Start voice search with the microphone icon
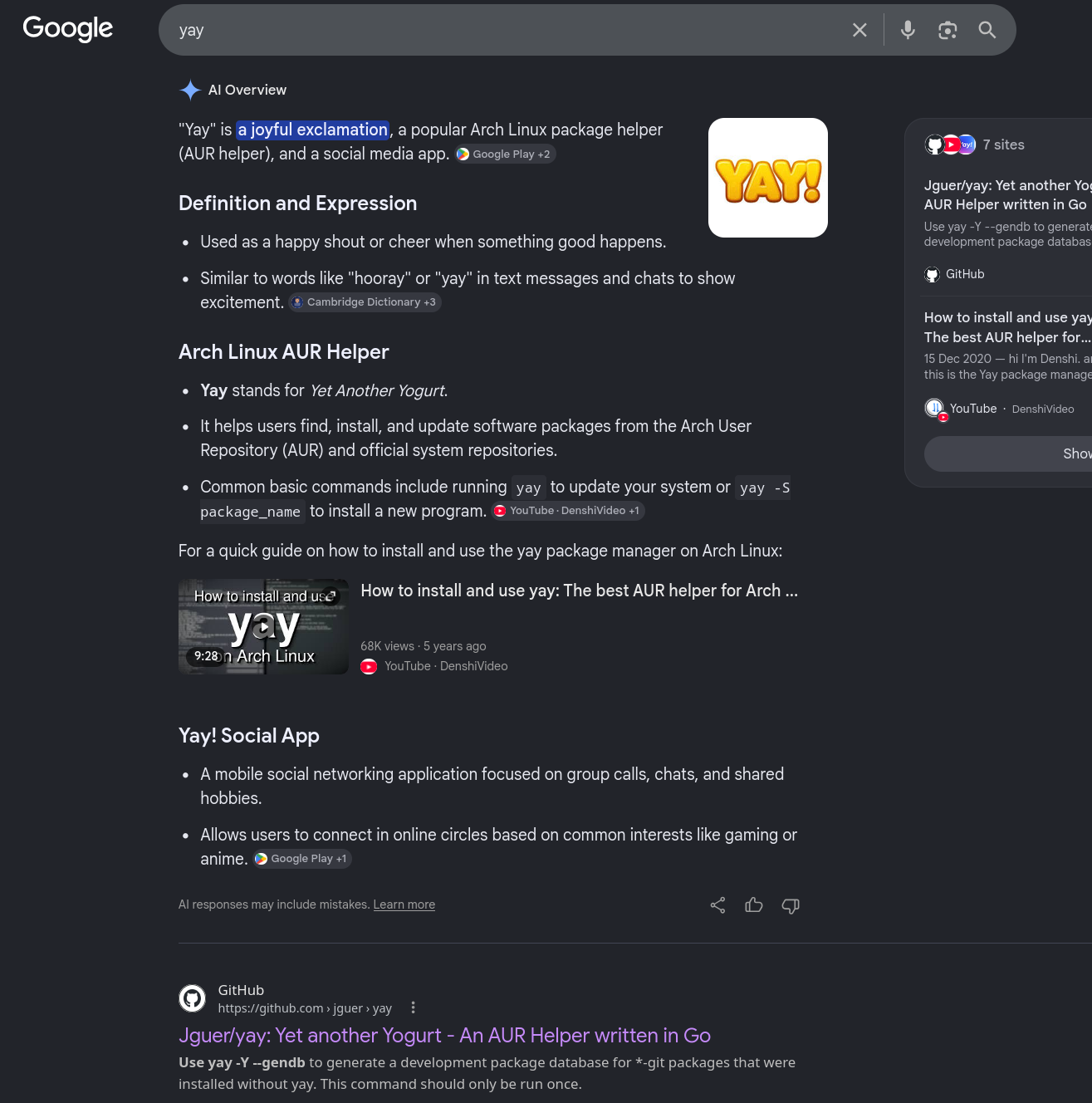The image size is (1092, 1103). pos(908,30)
